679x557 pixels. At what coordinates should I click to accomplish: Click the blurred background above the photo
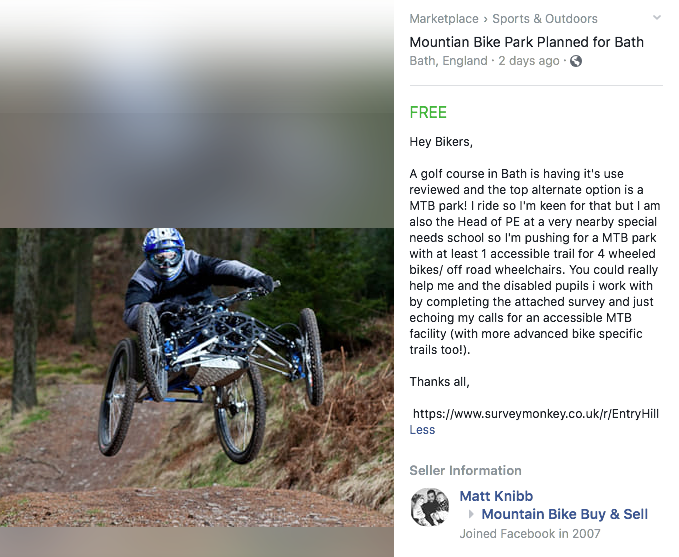[x=197, y=114]
